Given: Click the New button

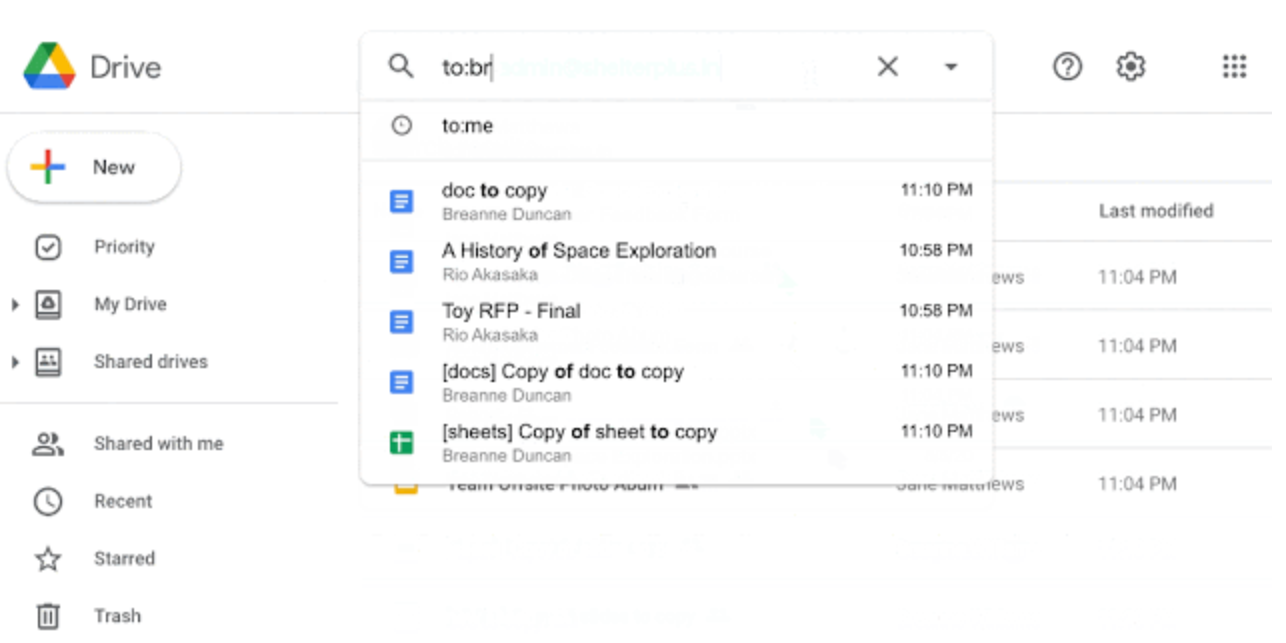Looking at the screenshot, I should point(94,168).
